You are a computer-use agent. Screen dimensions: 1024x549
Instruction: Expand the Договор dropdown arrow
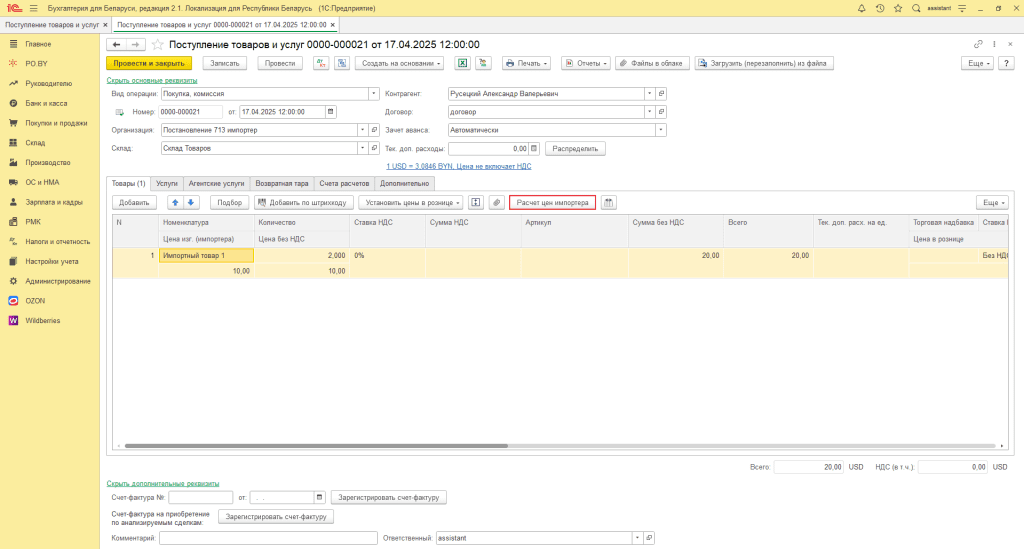(x=649, y=112)
